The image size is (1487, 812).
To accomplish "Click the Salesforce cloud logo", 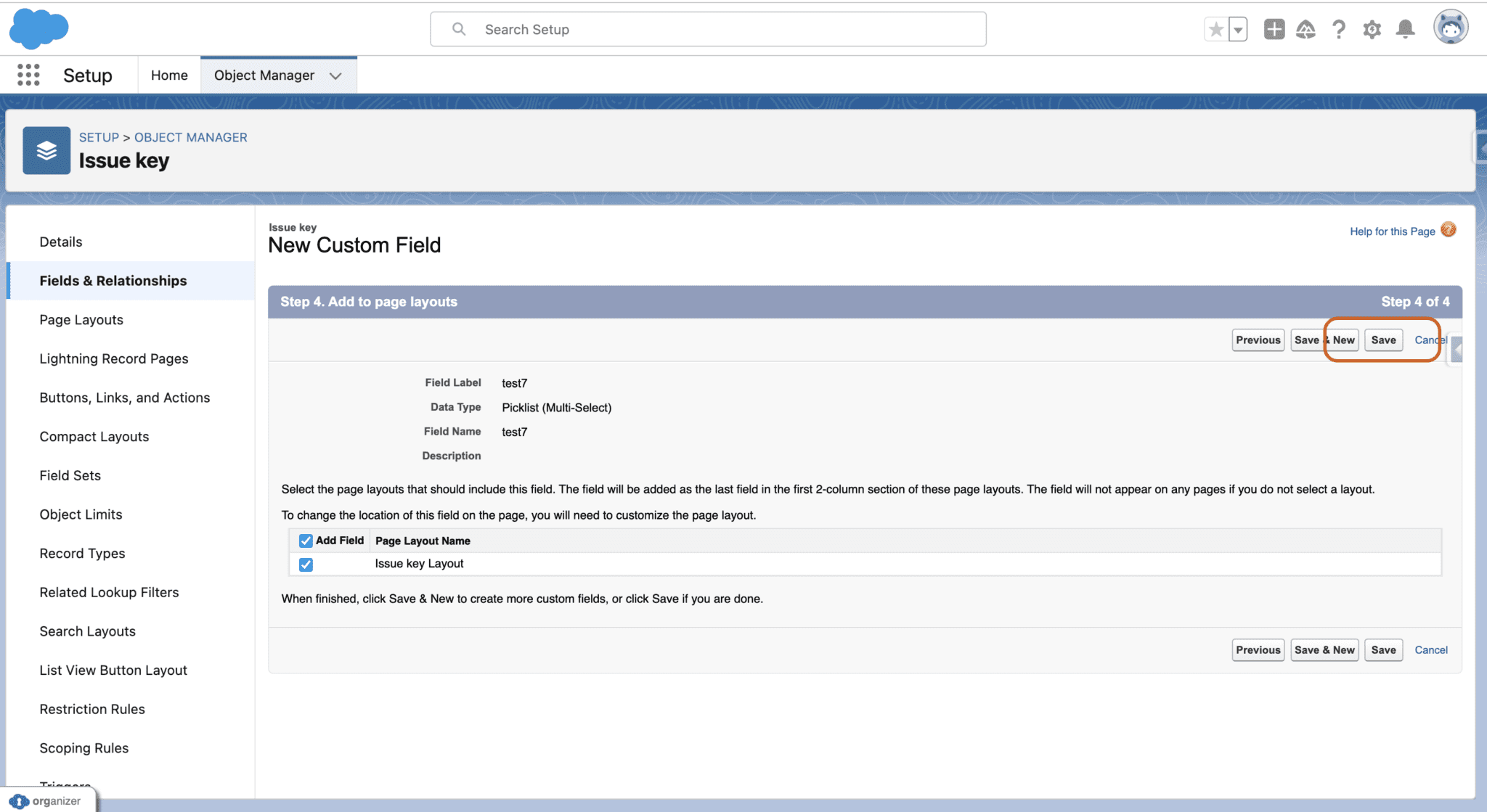I will coord(38,29).
